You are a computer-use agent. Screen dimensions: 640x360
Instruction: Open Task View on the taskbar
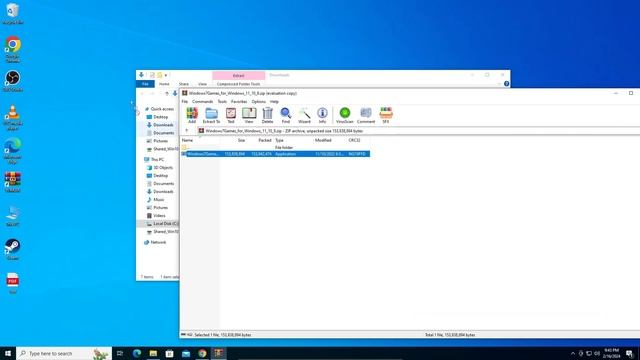[x=120, y=353]
